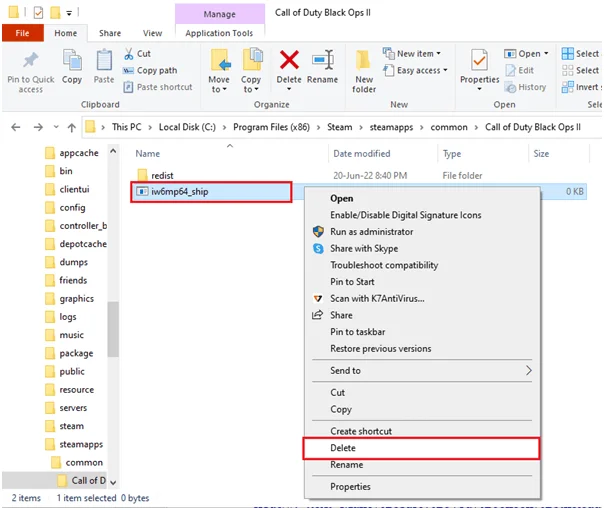The image size is (604, 510).
Task: Create a New folder from ribbon
Action: click(364, 71)
